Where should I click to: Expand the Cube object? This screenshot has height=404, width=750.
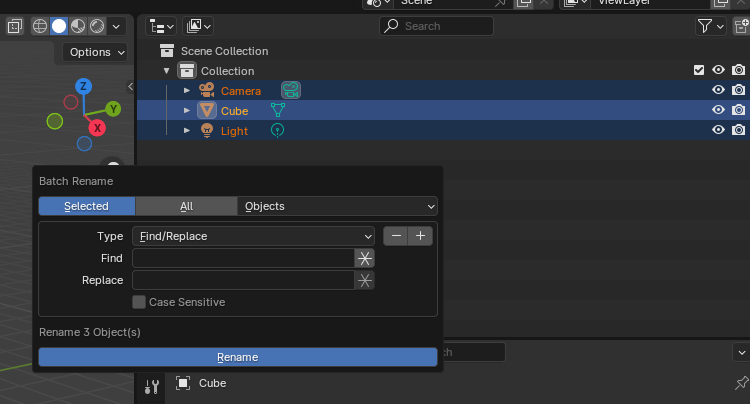pyautogui.click(x=187, y=110)
